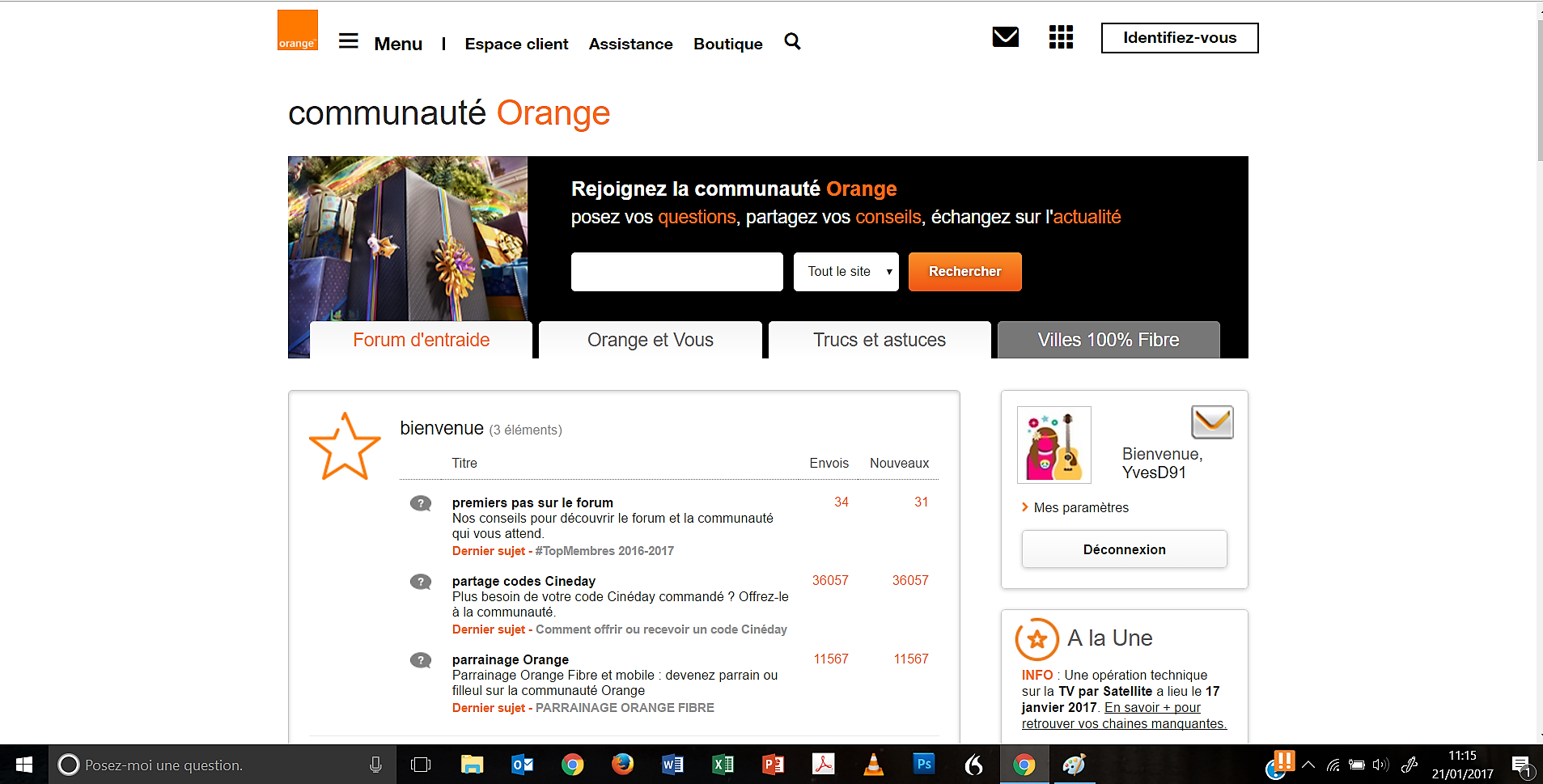Launch PowerPoint from the taskbar
The image size is (1543, 784).
click(773, 765)
